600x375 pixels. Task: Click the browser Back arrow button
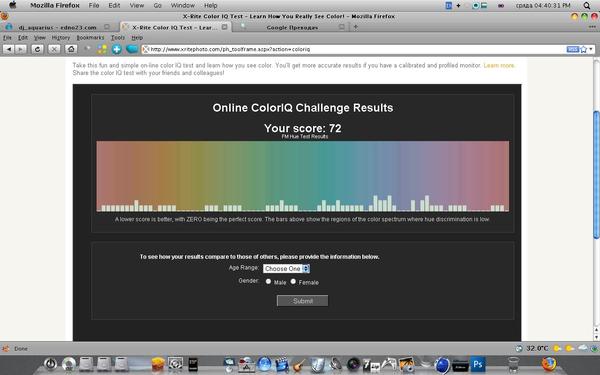[8, 49]
